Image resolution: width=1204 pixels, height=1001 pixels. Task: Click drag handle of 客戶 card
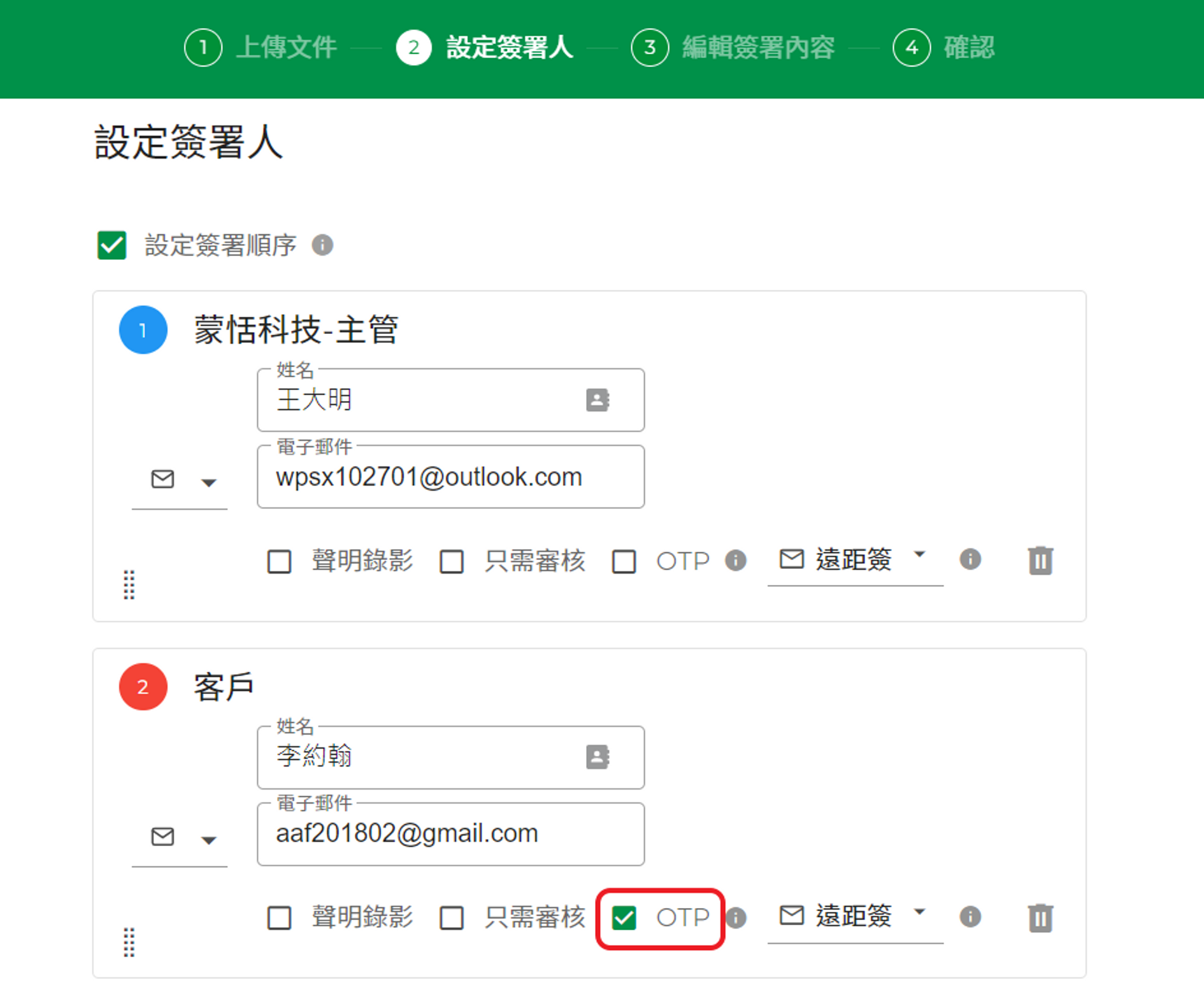(x=129, y=942)
